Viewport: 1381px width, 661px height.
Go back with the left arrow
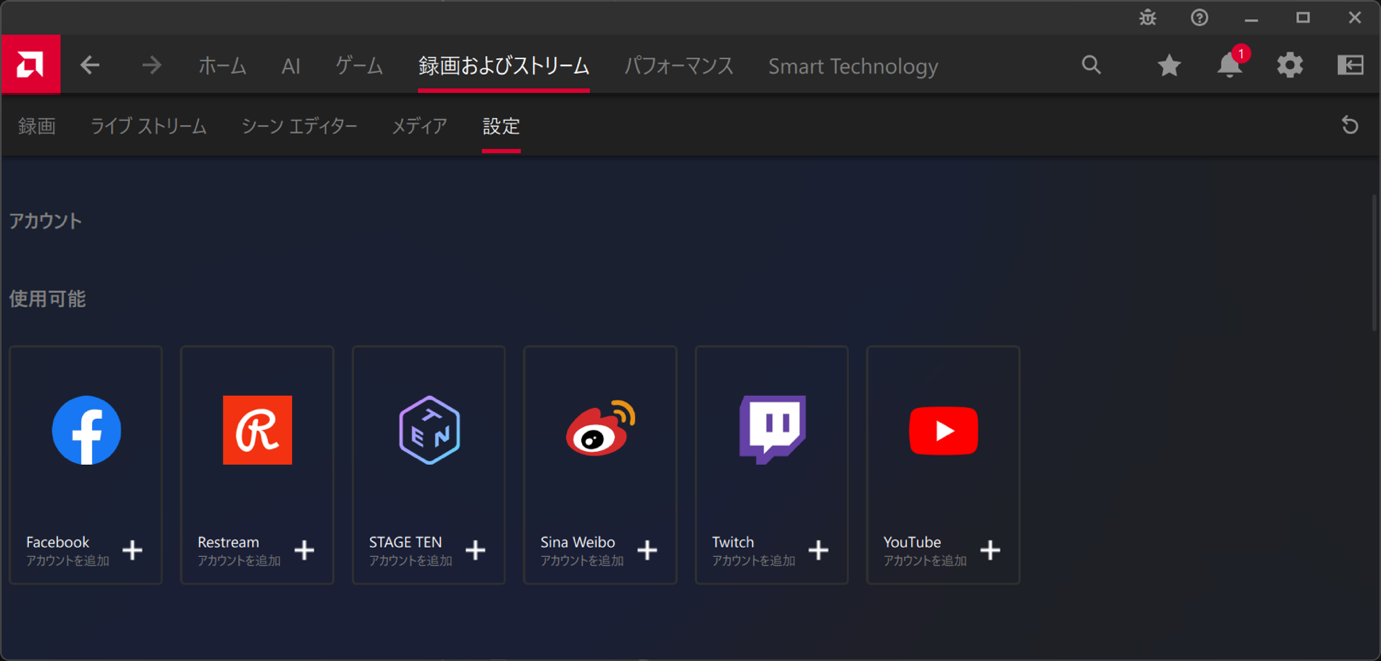[x=90, y=66]
